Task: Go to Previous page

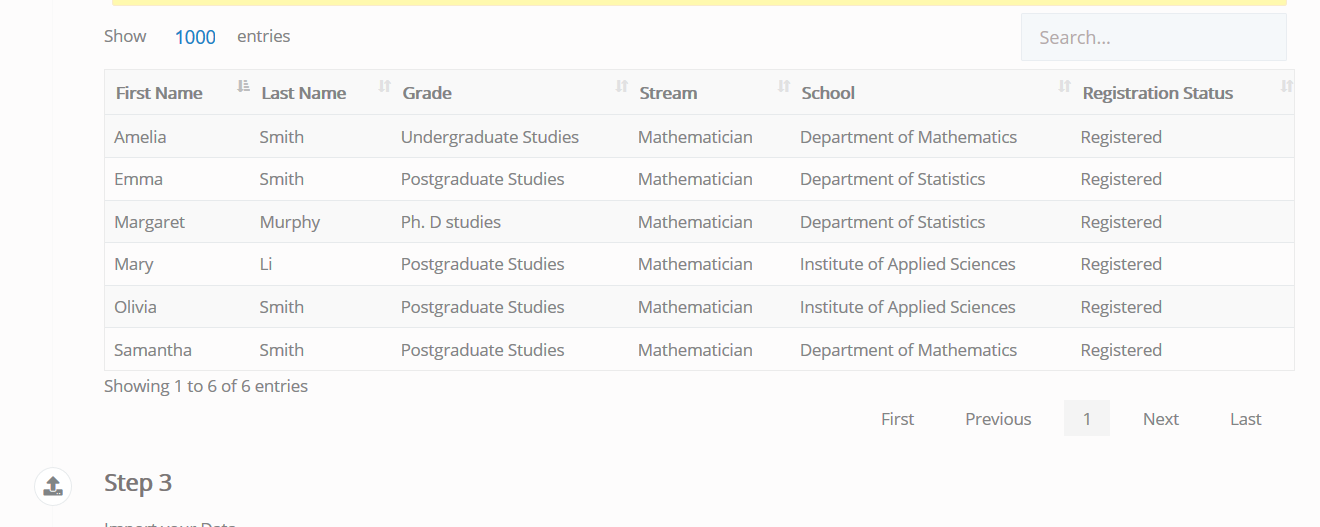Action: (x=998, y=419)
